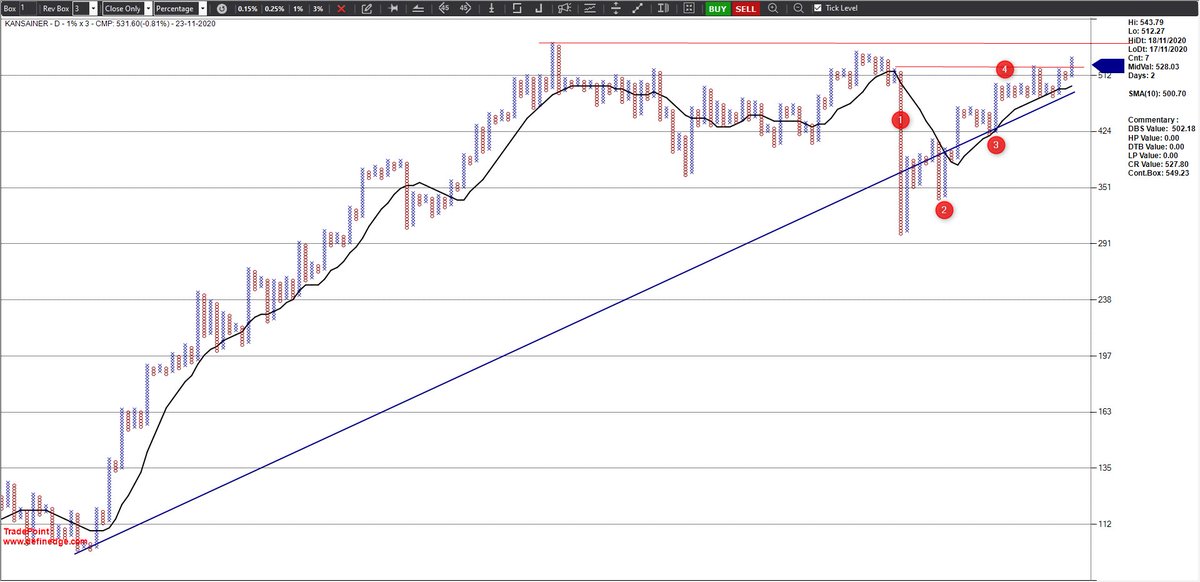
Task: Click the vertical count tool icon
Action: pos(491,7)
